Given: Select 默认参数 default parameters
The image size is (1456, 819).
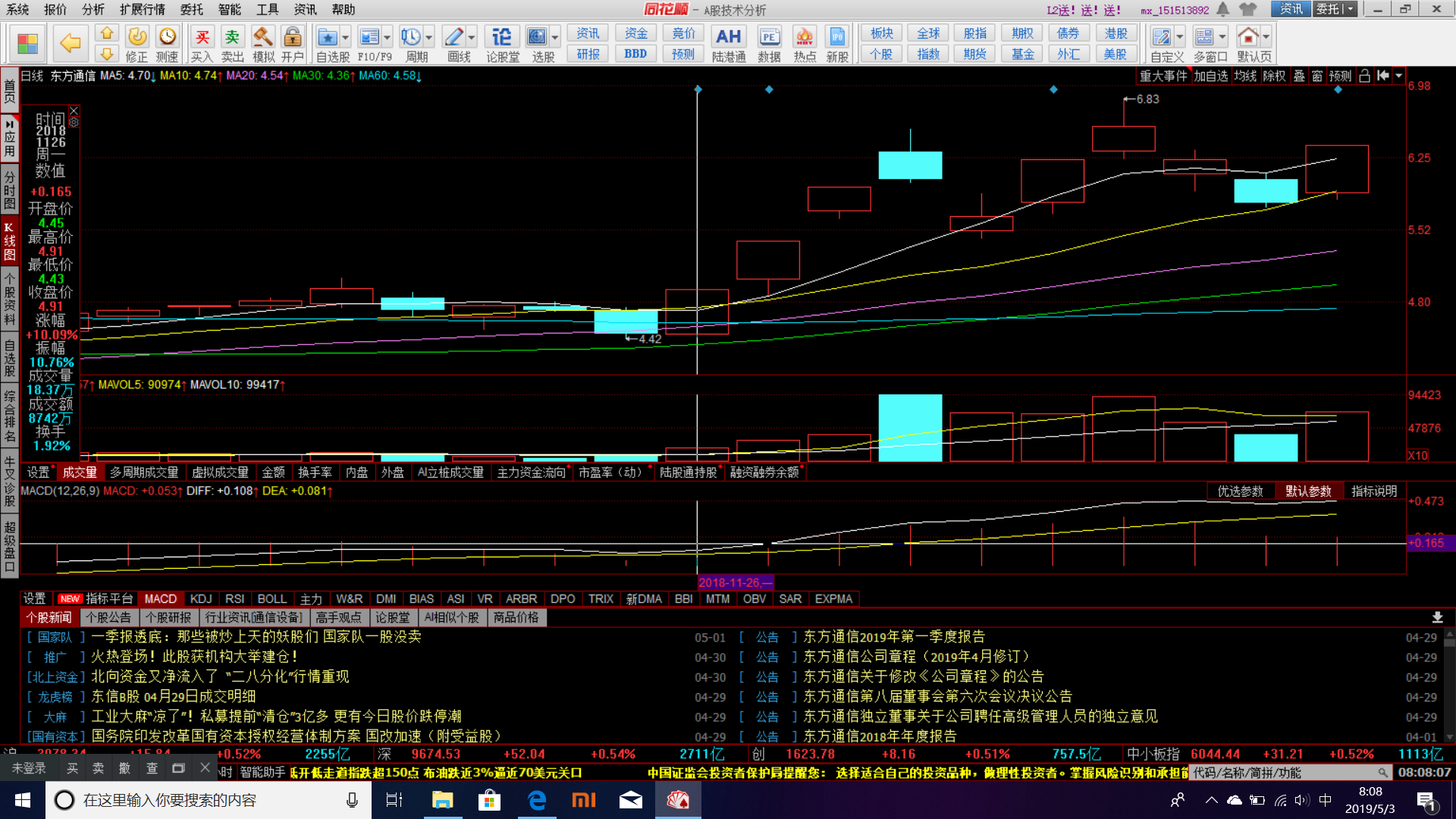Looking at the screenshot, I should pos(1308,491).
